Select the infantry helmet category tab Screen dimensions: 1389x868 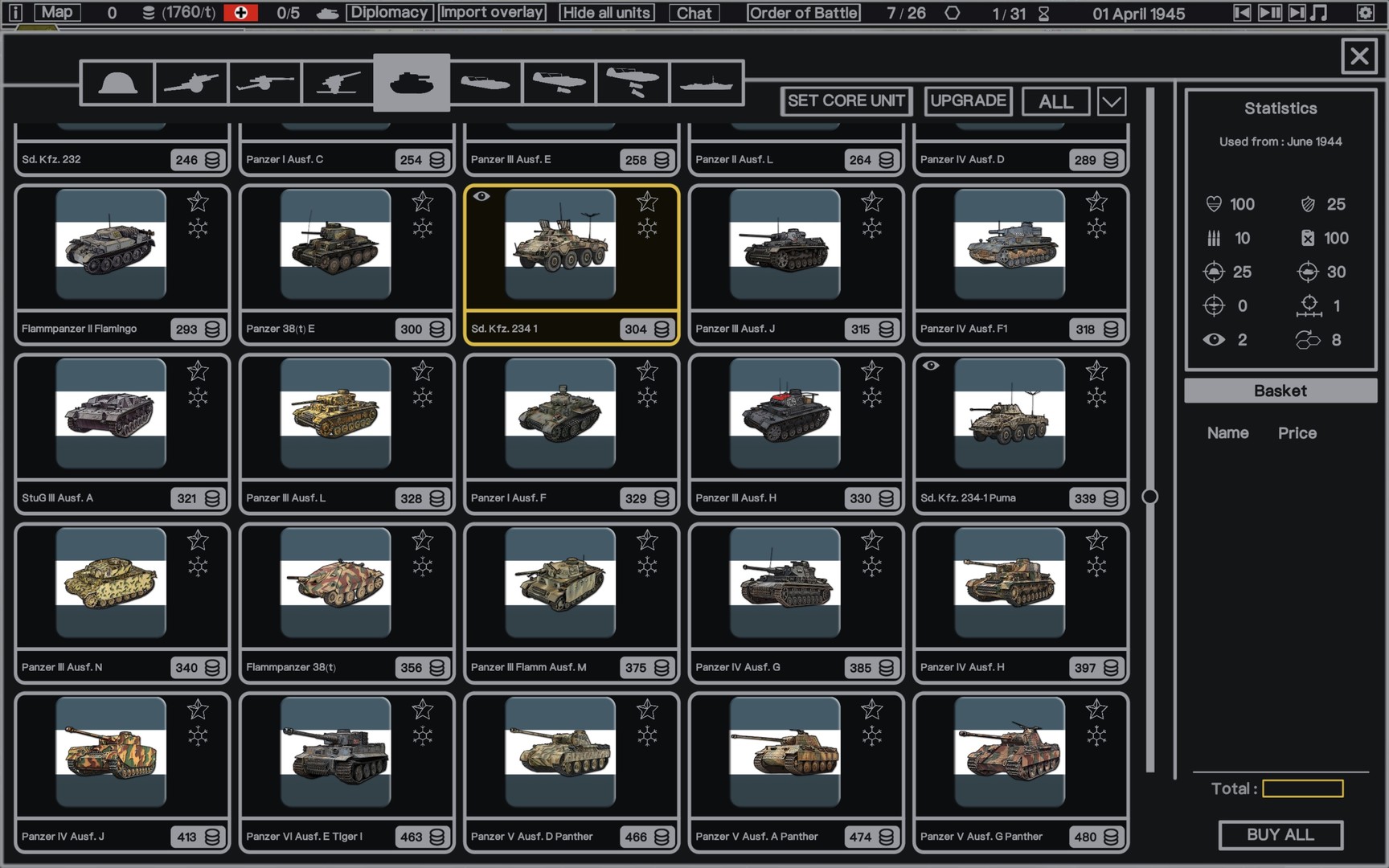[x=117, y=83]
